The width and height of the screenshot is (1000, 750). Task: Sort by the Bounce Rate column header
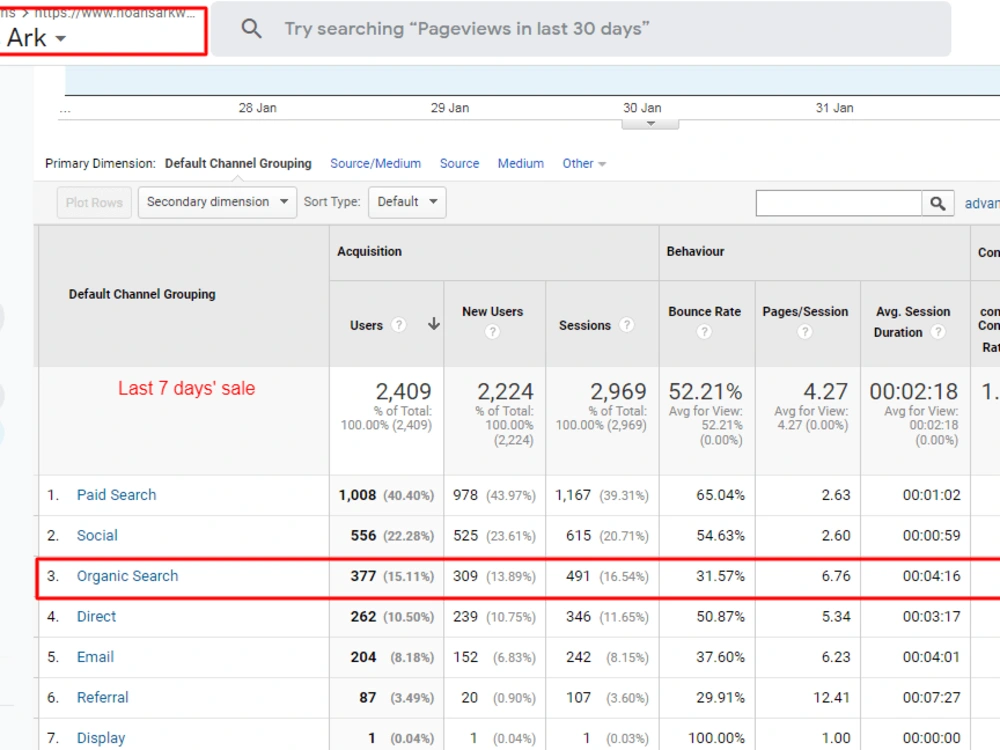pyautogui.click(x=704, y=311)
